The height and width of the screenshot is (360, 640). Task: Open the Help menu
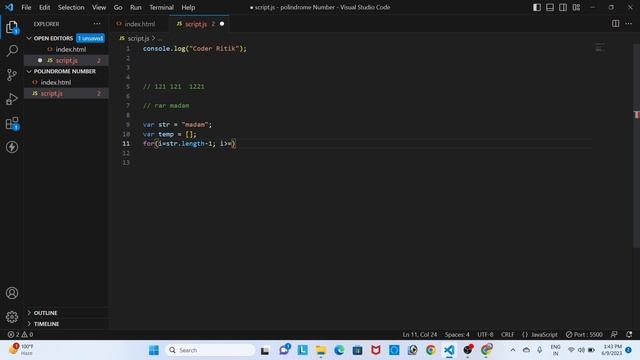point(188,7)
